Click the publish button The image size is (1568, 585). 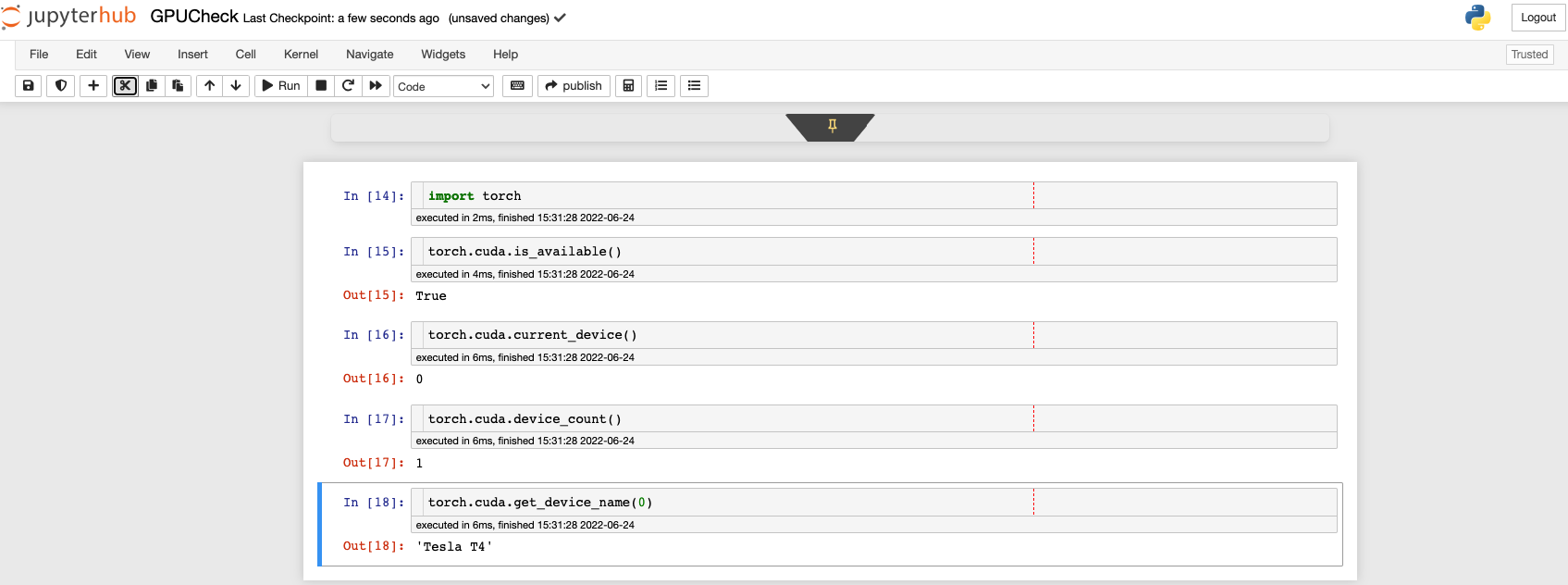coord(574,86)
